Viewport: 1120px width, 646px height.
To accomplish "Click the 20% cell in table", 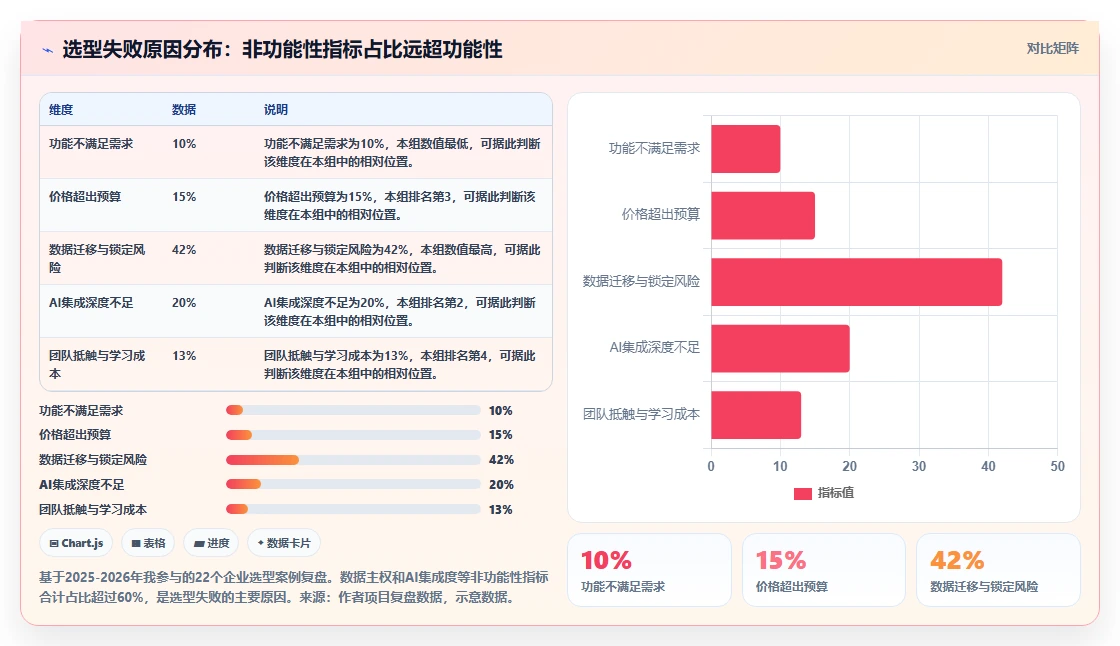I will tap(184, 302).
